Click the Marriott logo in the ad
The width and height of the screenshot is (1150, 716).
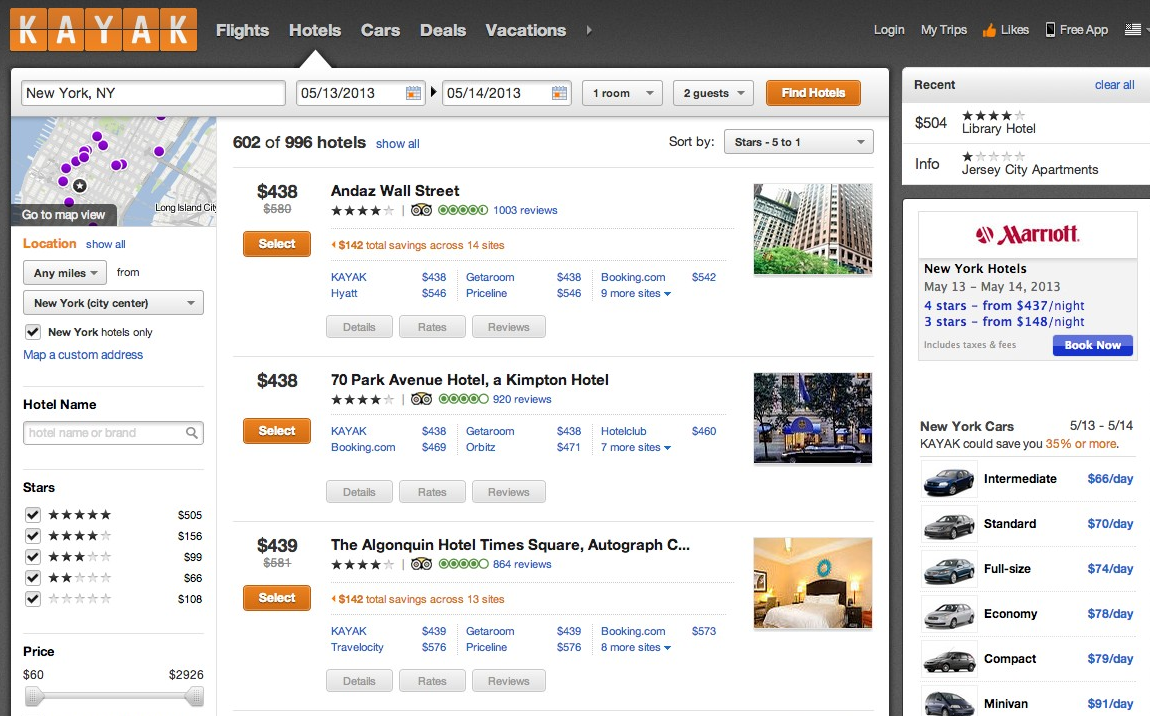click(x=1027, y=235)
